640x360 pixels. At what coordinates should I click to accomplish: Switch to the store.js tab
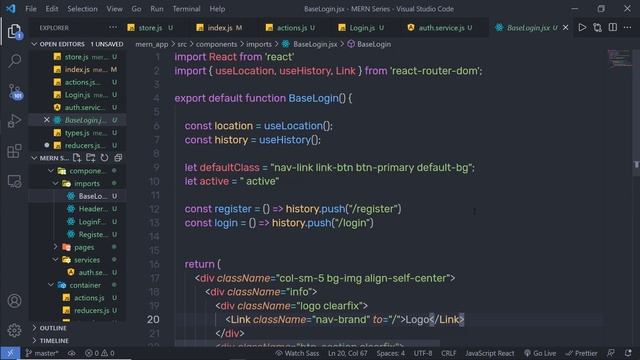pyautogui.click(x=150, y=27)
